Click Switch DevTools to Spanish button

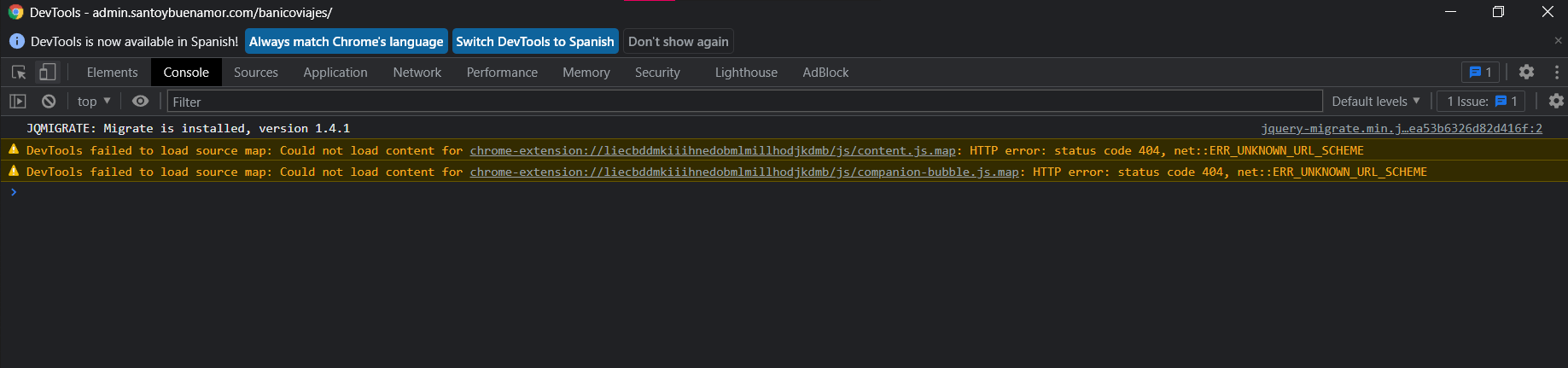click(x=535, y=41)
